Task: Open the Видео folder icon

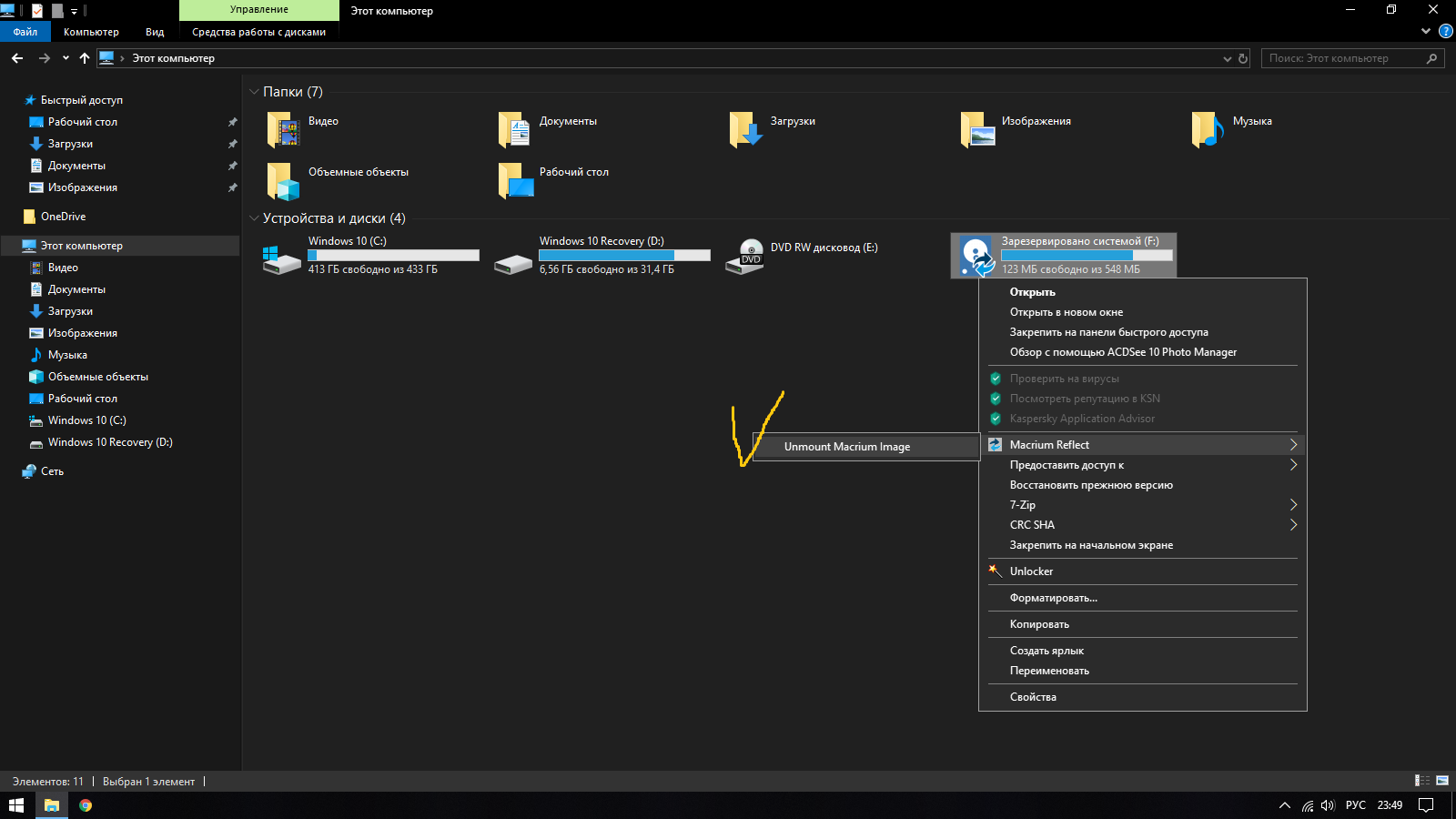Action: 283,130
